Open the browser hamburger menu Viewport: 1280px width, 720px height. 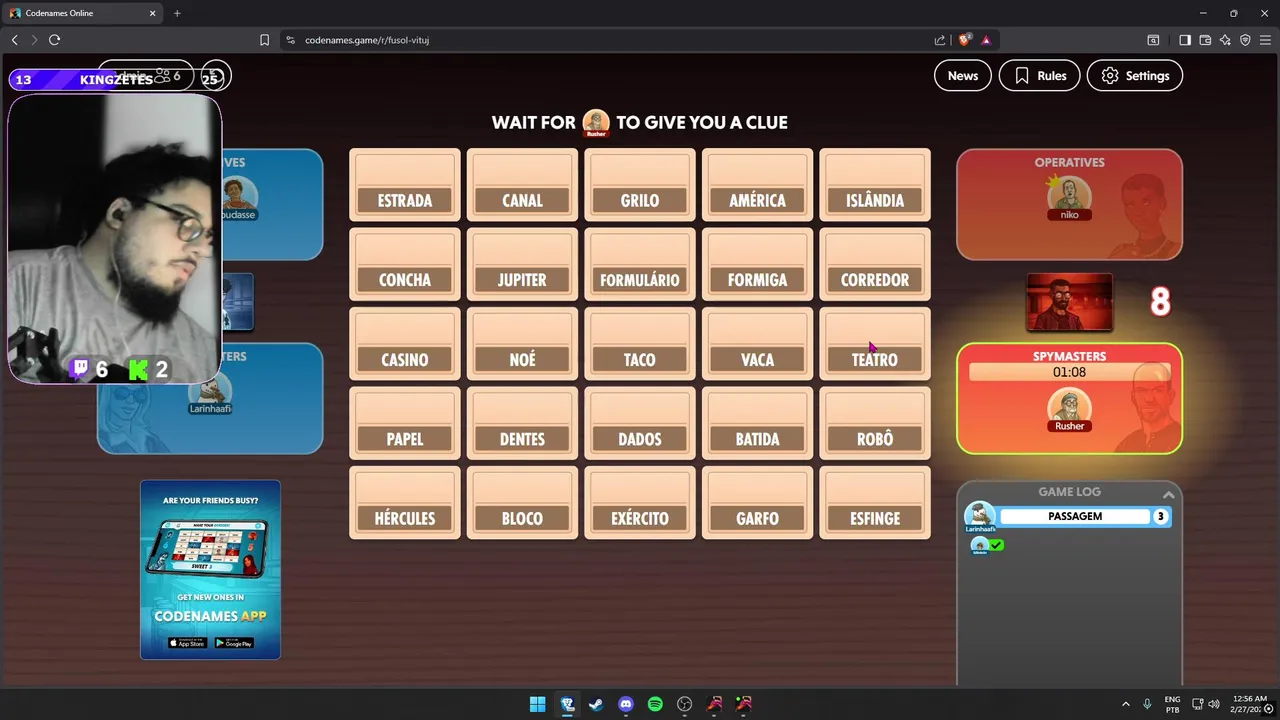(1265, 40)
